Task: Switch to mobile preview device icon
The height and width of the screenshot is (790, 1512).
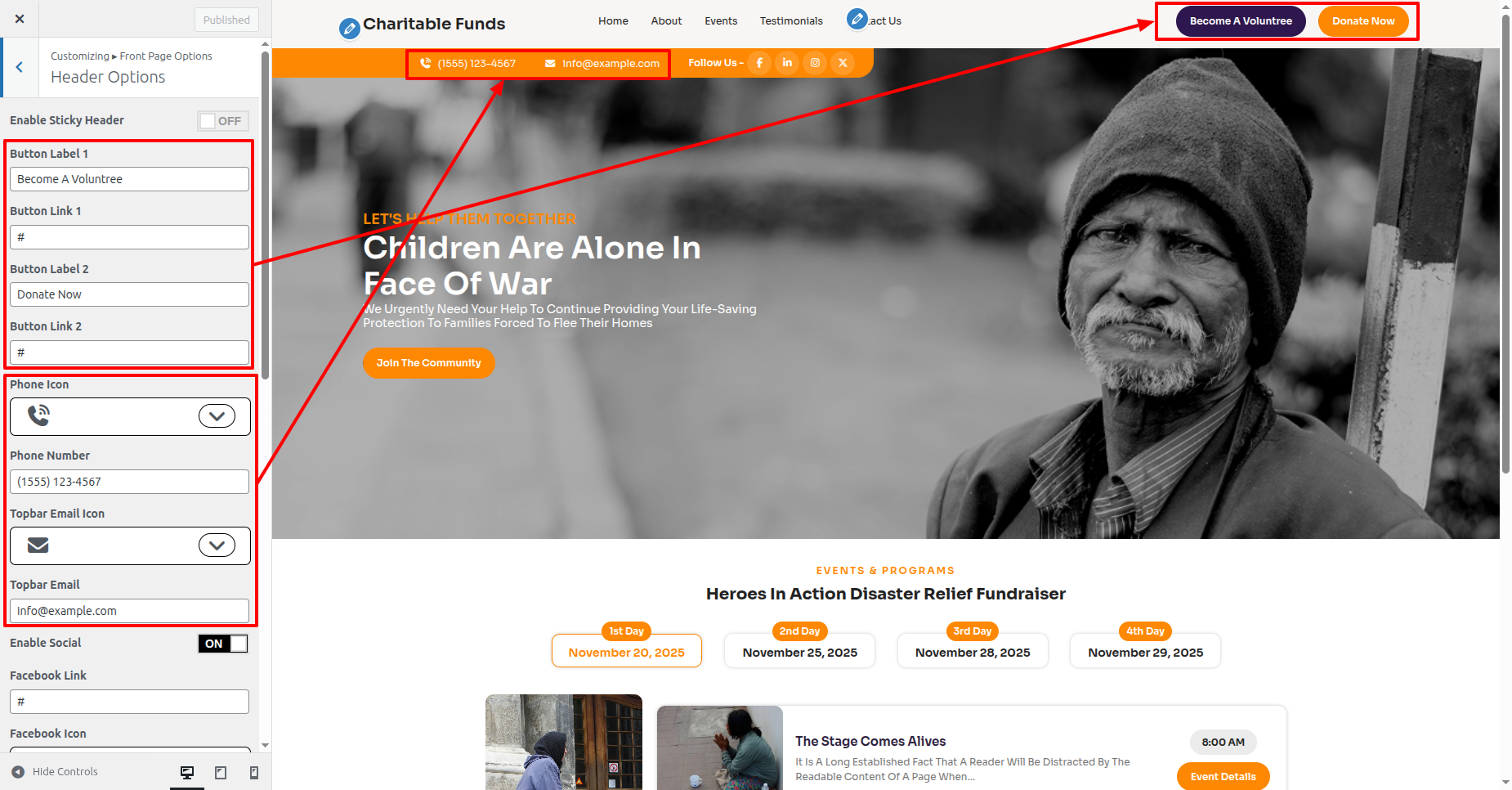Action: (x=254, y=772)
